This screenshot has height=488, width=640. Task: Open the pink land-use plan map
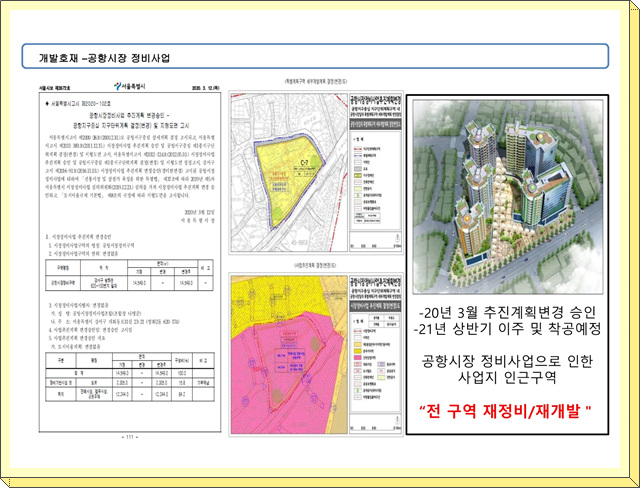(x=289, y=355)
